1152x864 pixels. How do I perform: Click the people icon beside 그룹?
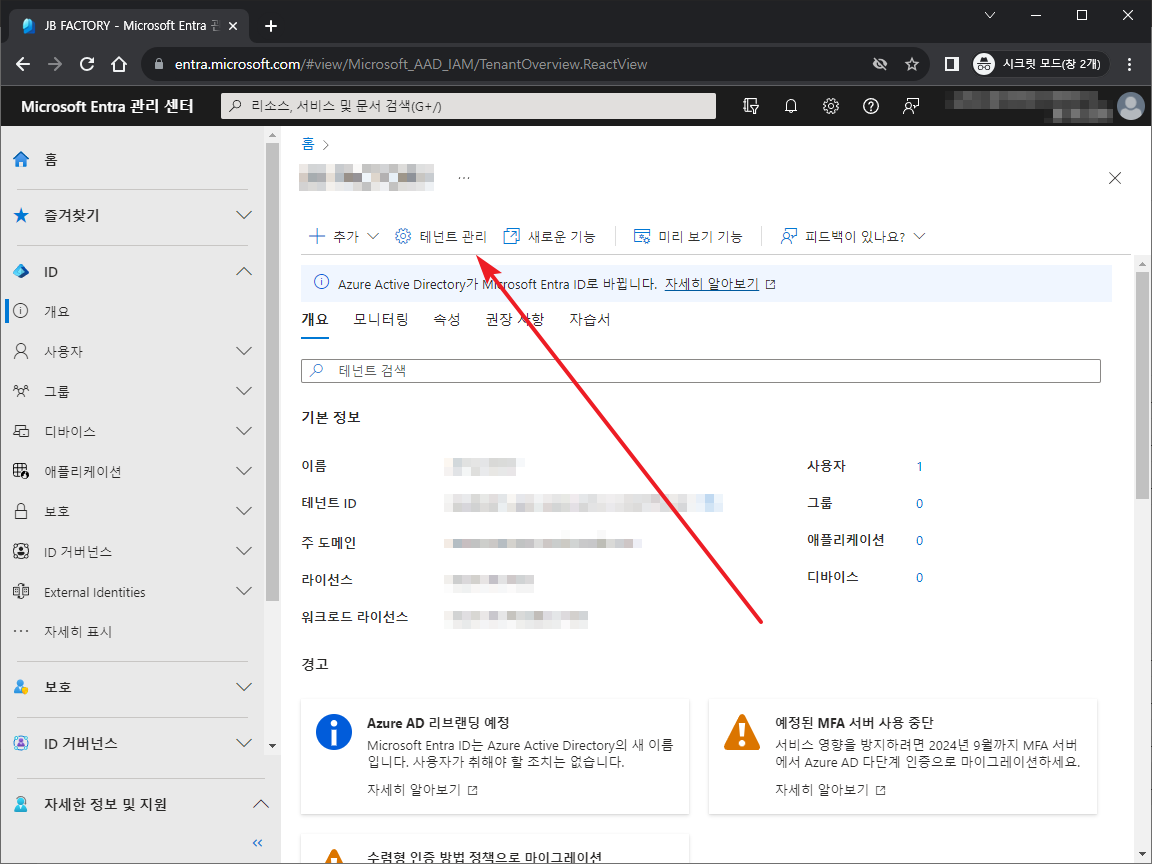[21, 391]
